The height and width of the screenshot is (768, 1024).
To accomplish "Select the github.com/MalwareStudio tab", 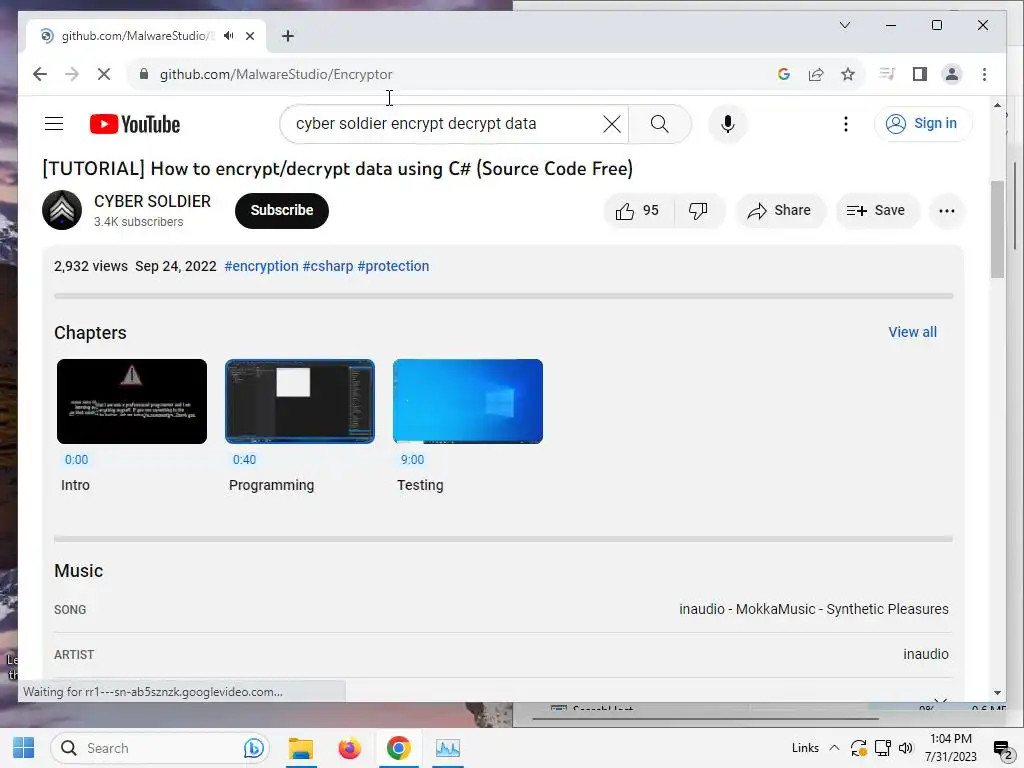I will 136,36.
